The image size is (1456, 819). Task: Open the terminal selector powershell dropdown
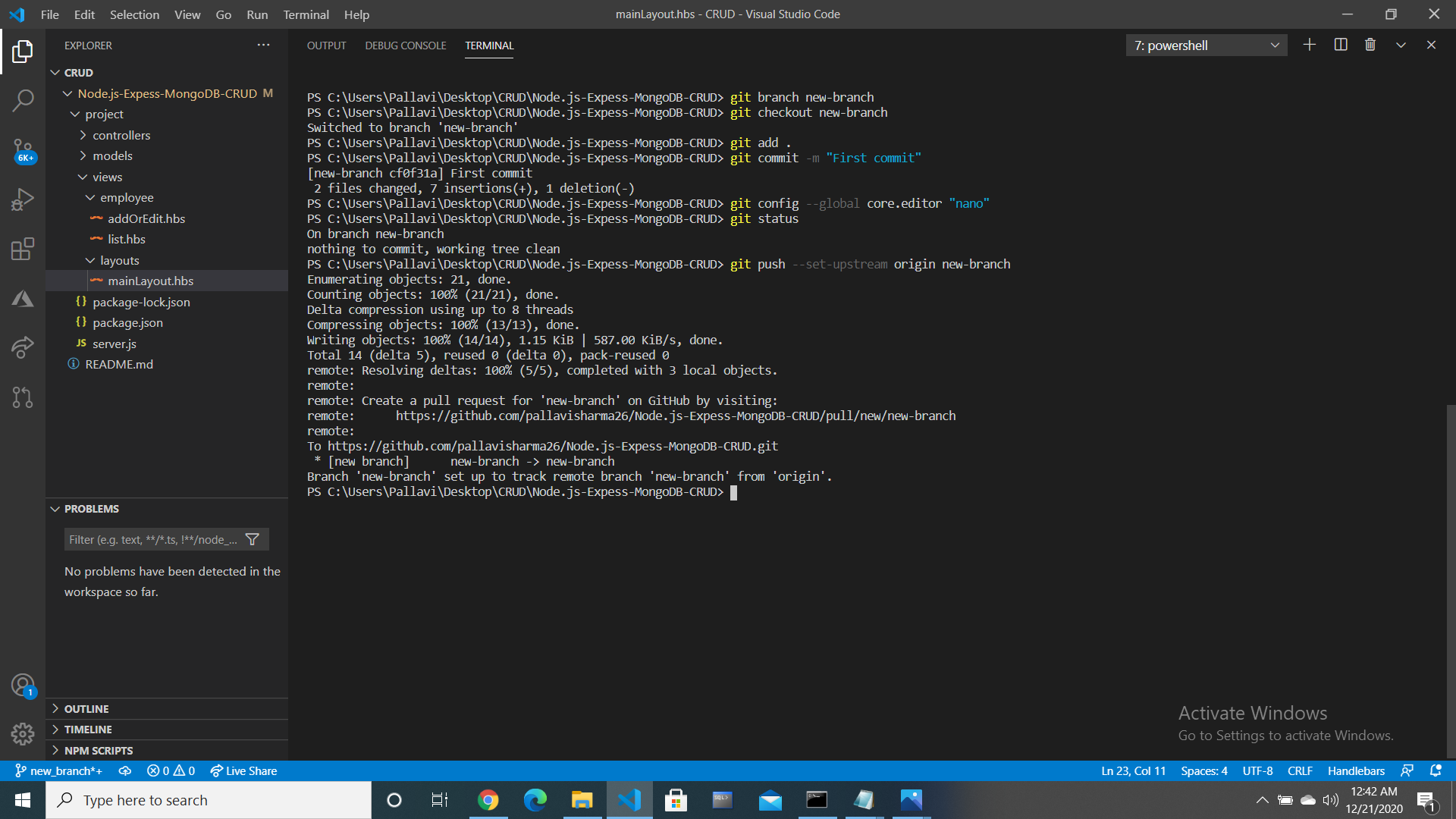click(x=1207, y=45)
